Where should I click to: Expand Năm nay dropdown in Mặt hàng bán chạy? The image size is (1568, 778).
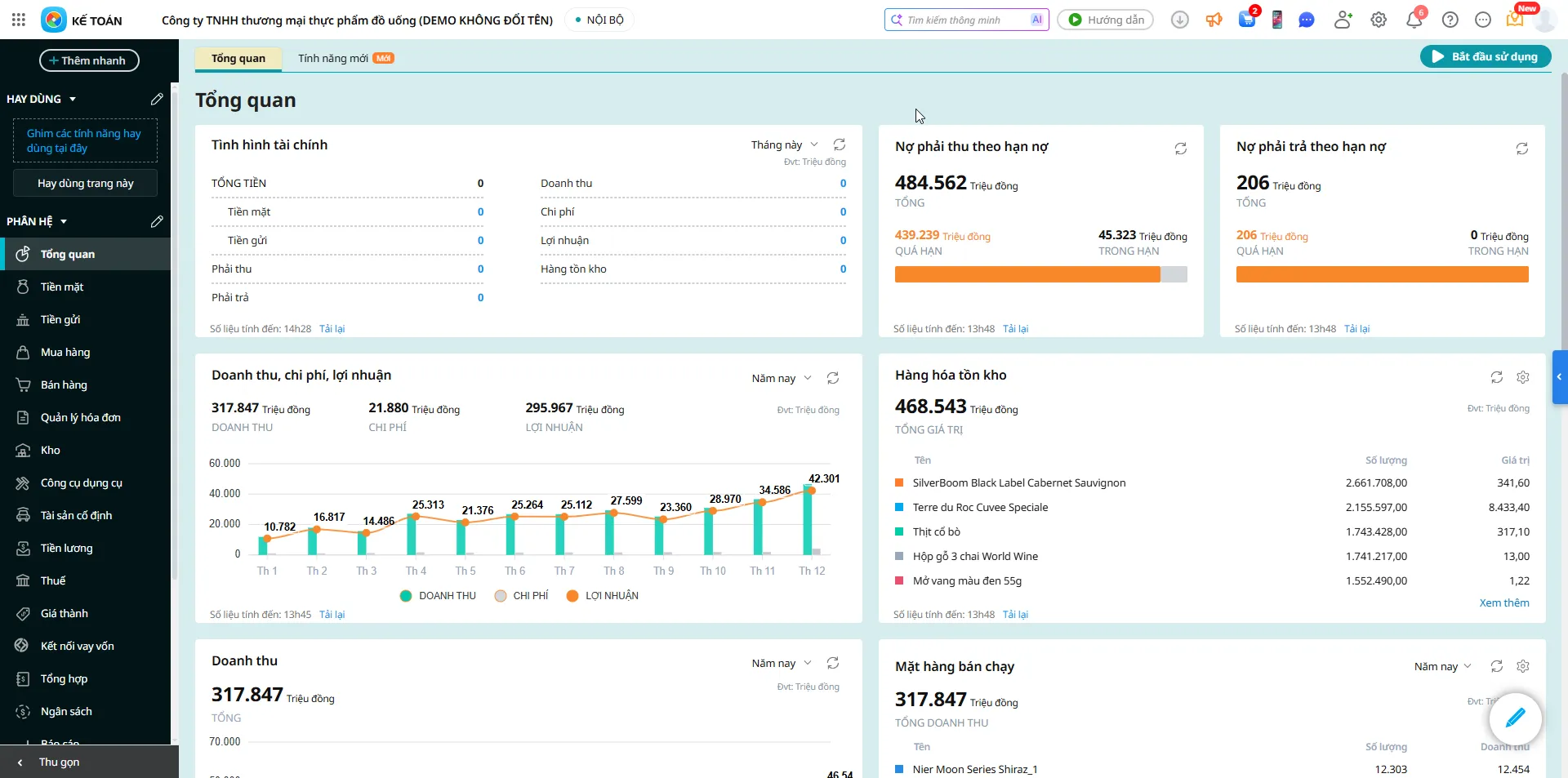tap(1442, 666)
